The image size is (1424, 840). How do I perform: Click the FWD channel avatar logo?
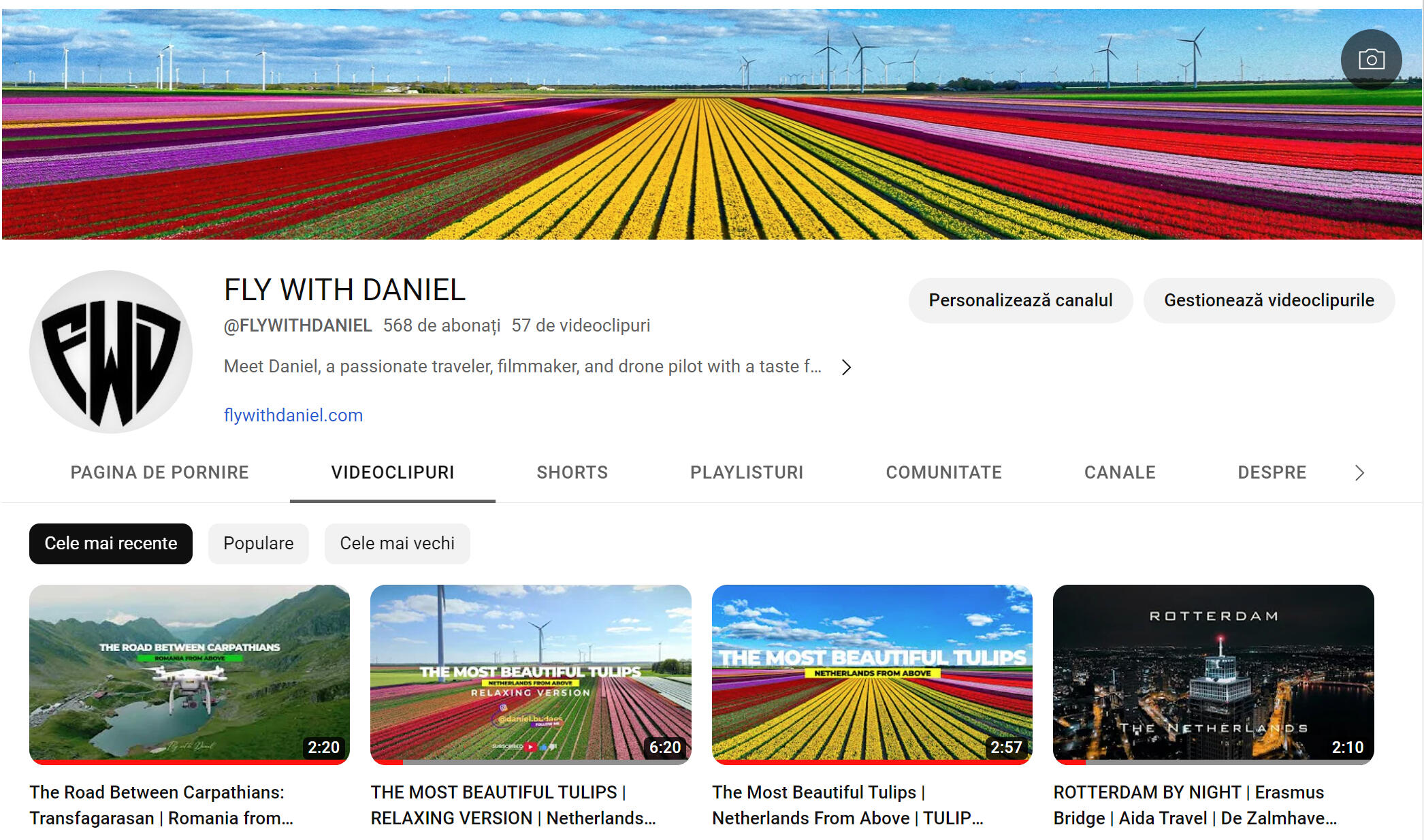click(x=111, y=352)
